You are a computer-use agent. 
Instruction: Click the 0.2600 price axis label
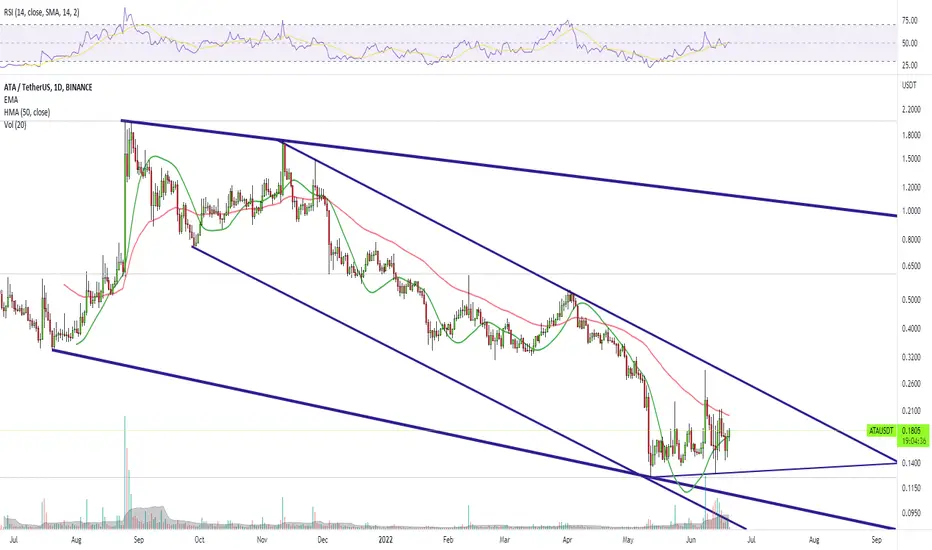(911, 384)
